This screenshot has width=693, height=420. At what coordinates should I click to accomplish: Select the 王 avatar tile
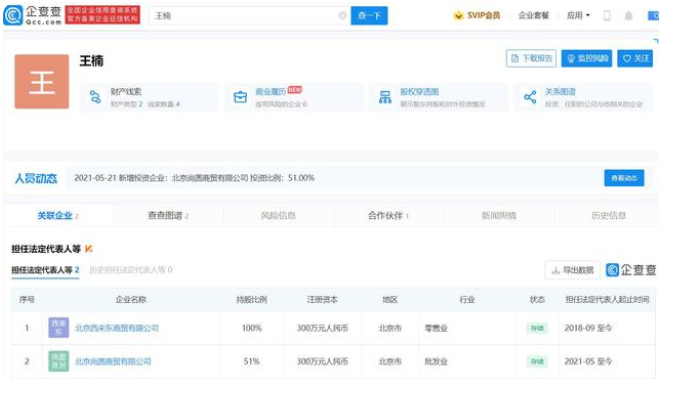point(42,81)
